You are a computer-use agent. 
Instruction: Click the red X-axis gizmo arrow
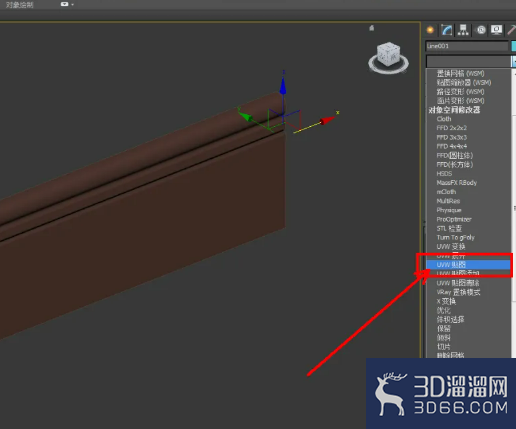click(x=327, y=120)
